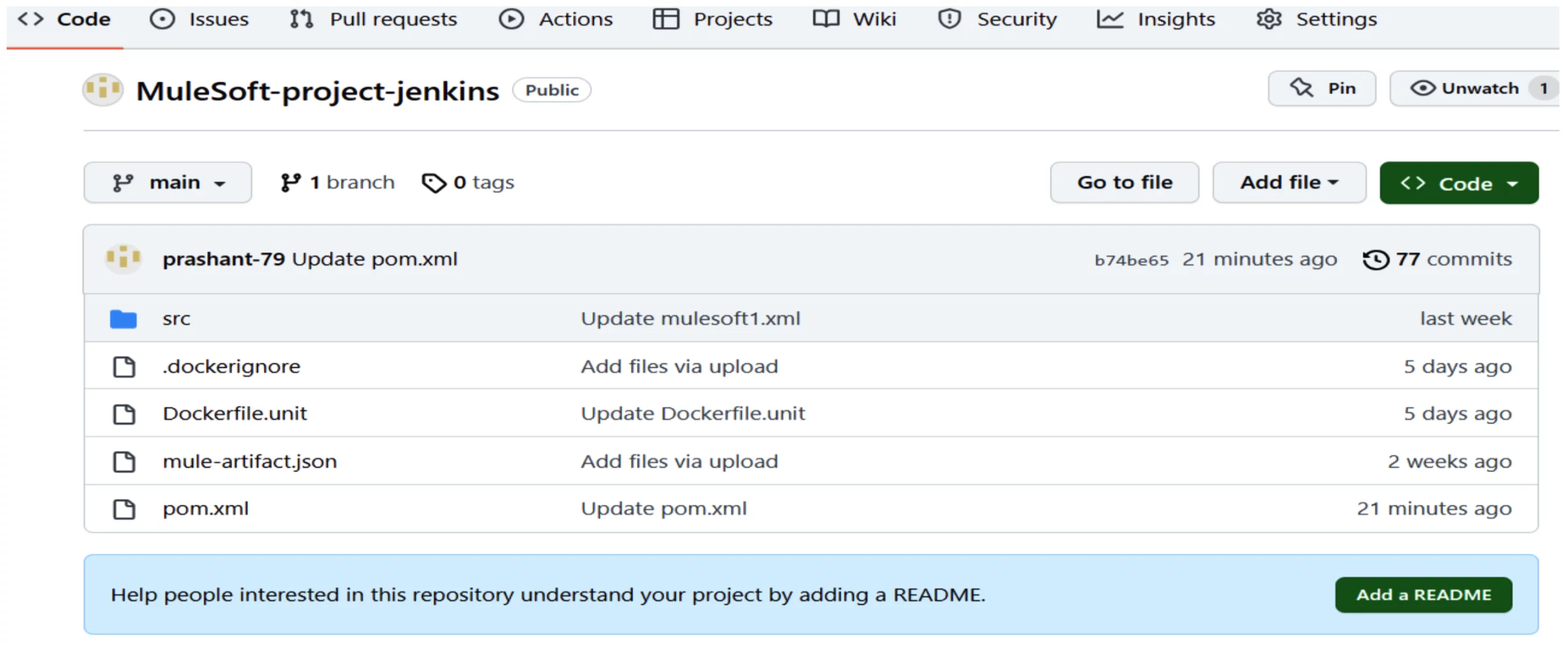View the Security tab
The width and height of the screenshot is (1568, 648).
tap(997, 19)
